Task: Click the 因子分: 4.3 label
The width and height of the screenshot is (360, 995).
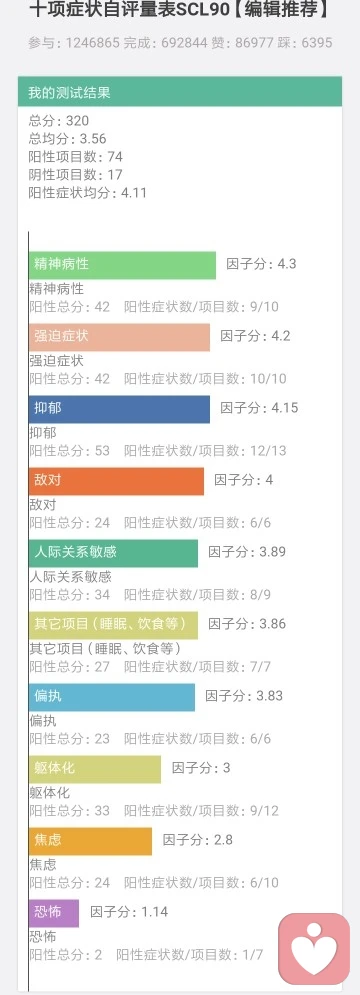Action: coord(262,264)
